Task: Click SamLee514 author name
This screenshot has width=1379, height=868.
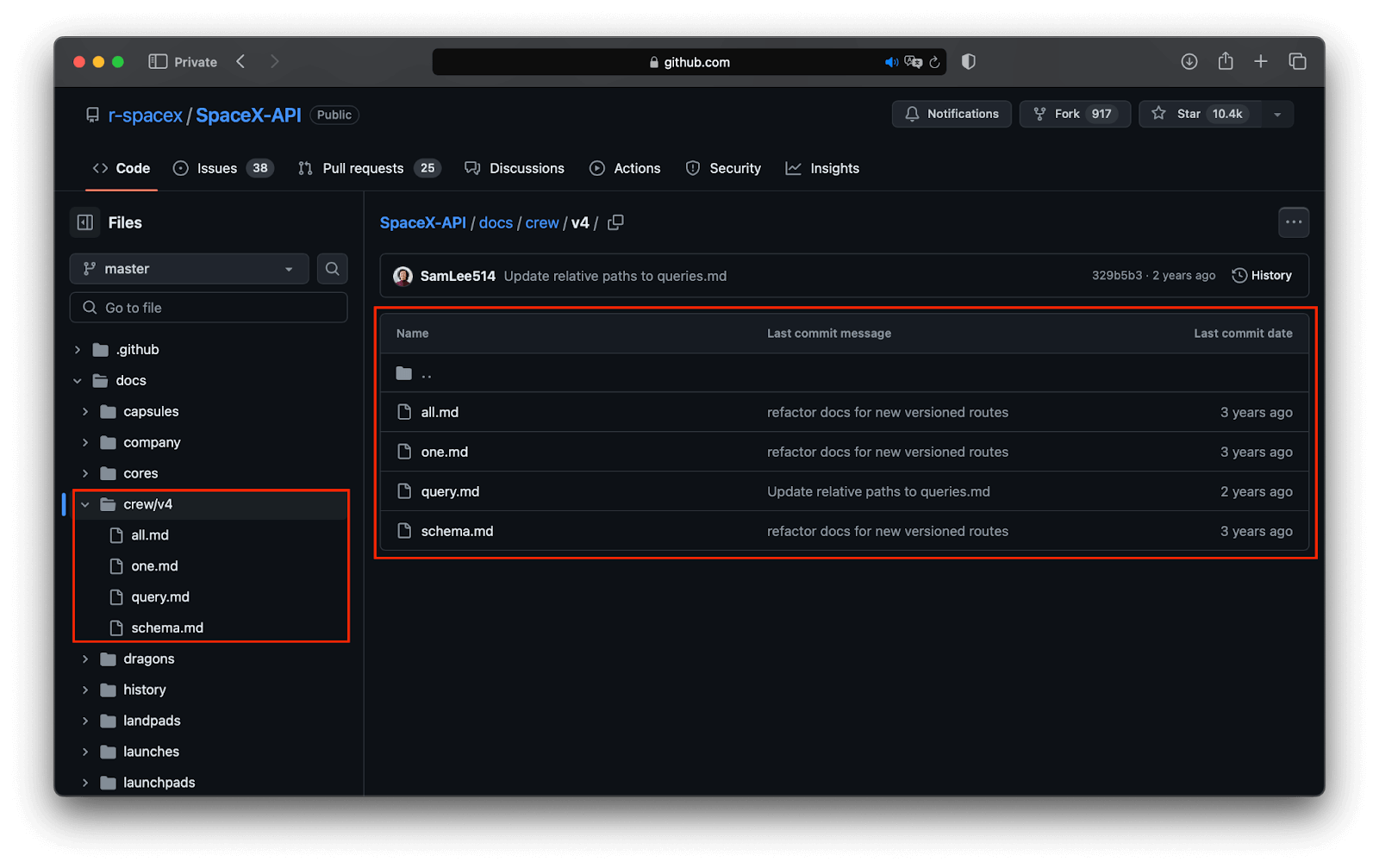Action: point(458,276)
